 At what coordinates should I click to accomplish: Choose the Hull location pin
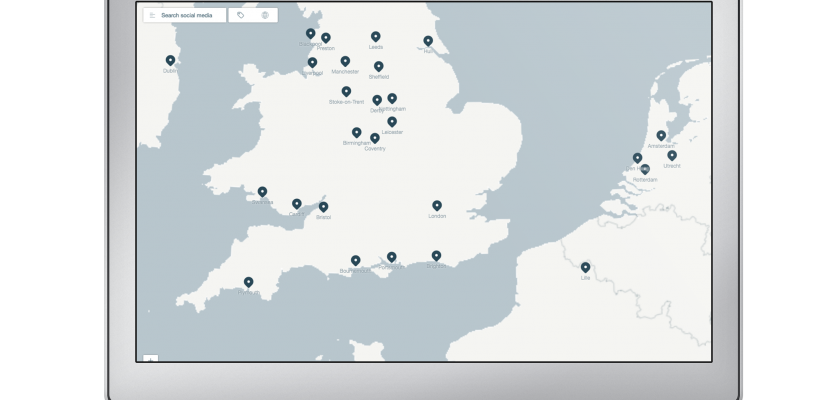428,41
